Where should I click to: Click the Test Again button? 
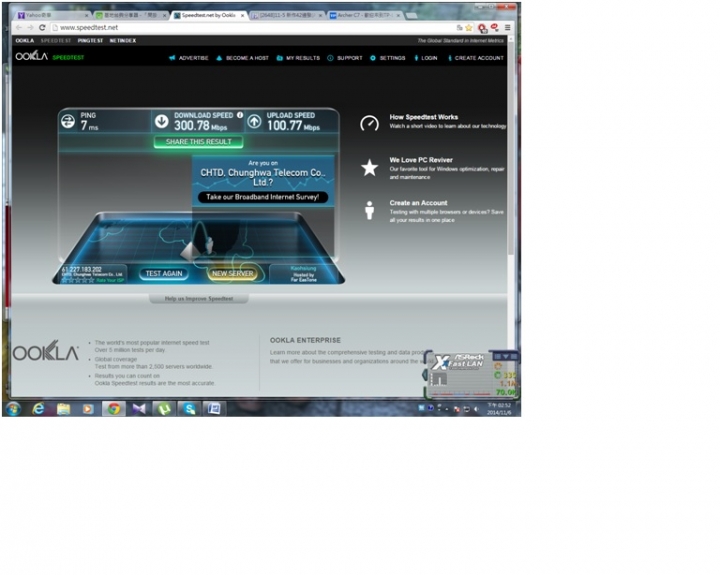164,274
